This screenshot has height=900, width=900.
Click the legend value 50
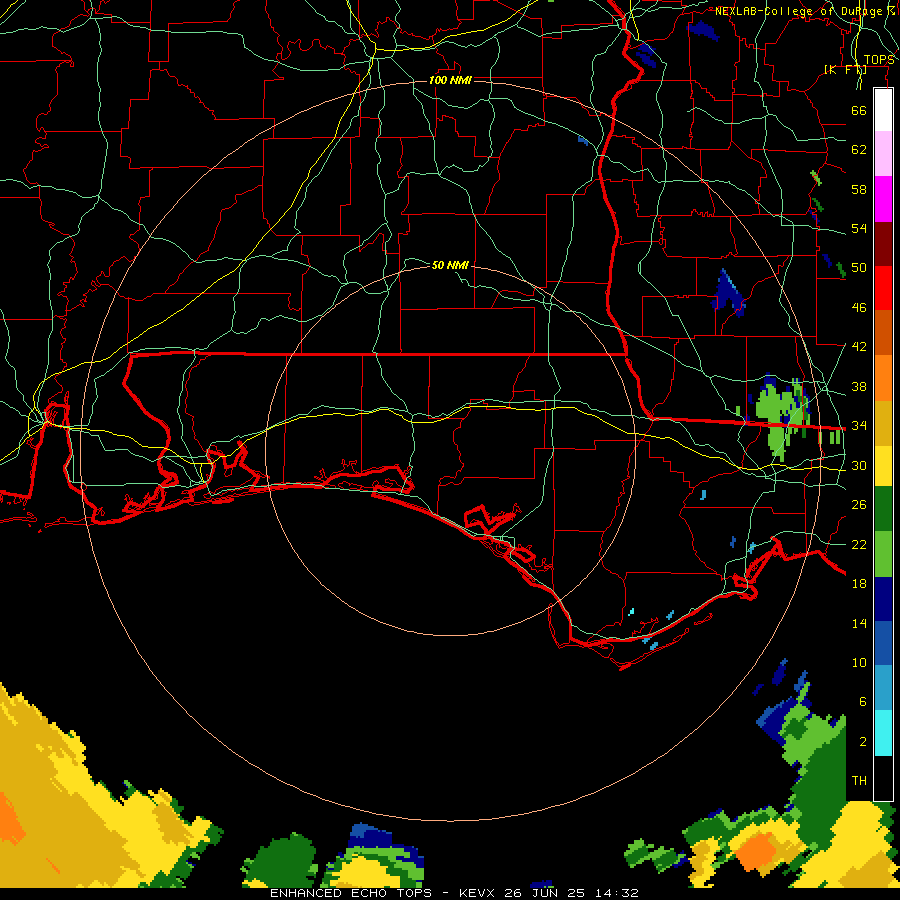pos(859,268)
